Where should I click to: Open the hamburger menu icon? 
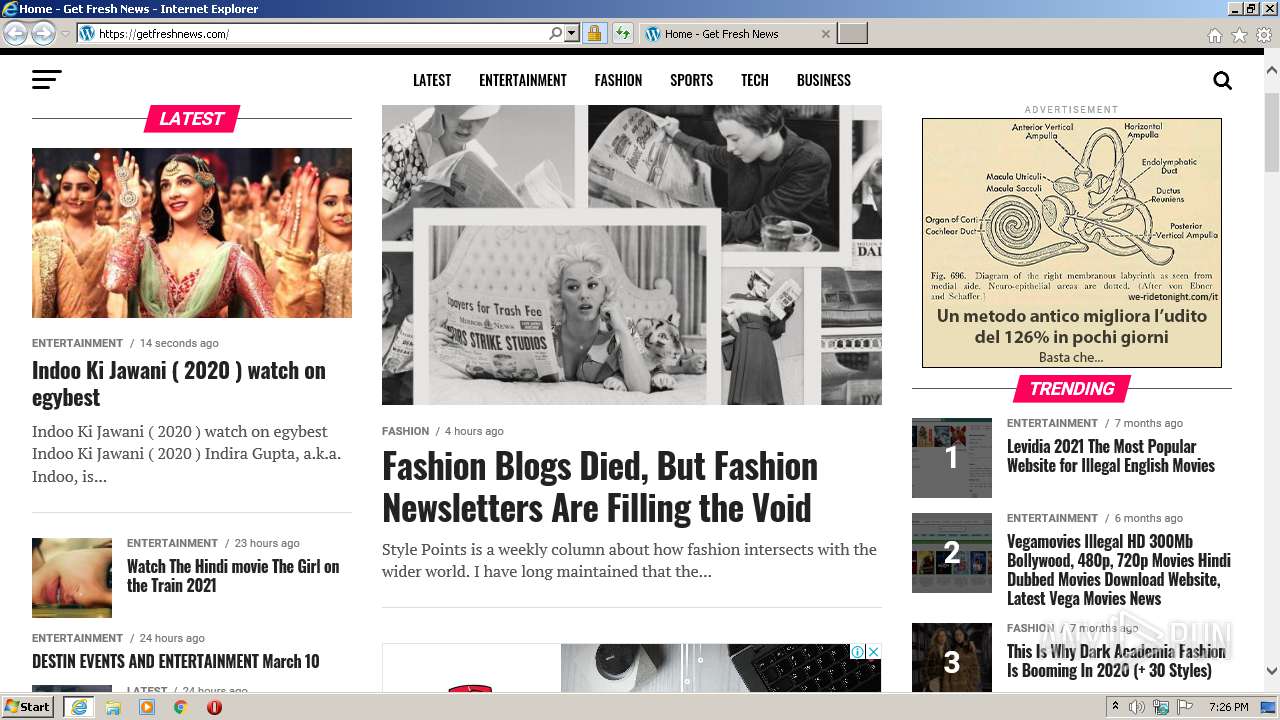(x=47, y=80)
